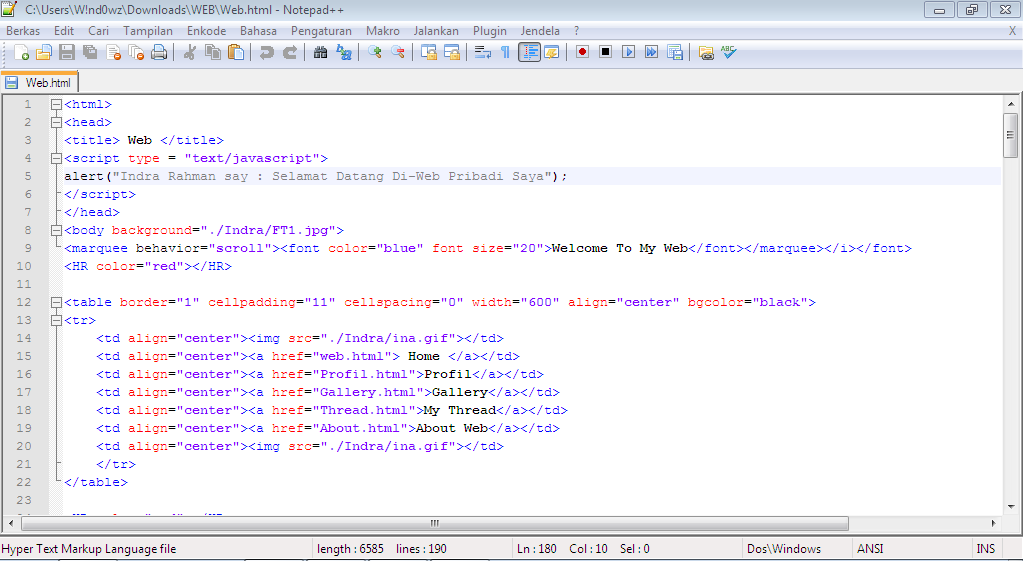Create a new file with the New icon
Viewport: 1023px width, 561px height.
[x=21, y=52]
